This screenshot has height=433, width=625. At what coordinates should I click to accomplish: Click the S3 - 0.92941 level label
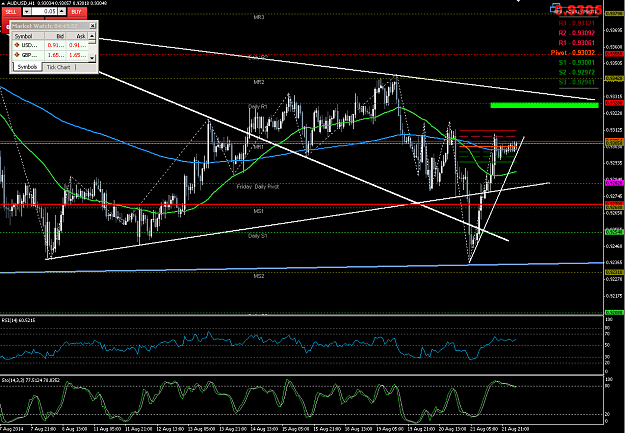[x=577, y=82]
